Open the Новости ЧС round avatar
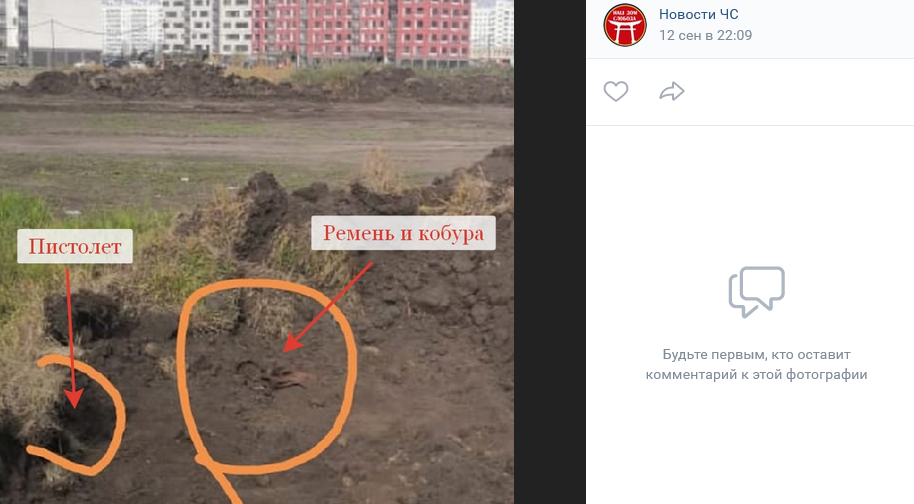 click(625, 25)
